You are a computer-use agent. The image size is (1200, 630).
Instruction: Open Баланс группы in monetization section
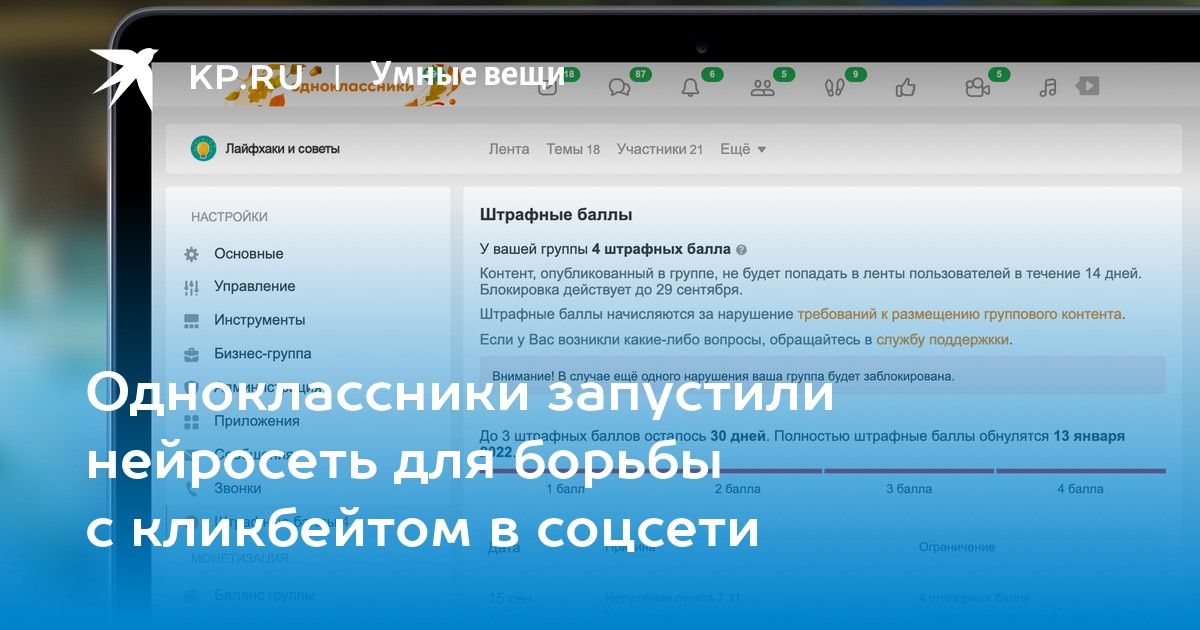coord(264,595)
